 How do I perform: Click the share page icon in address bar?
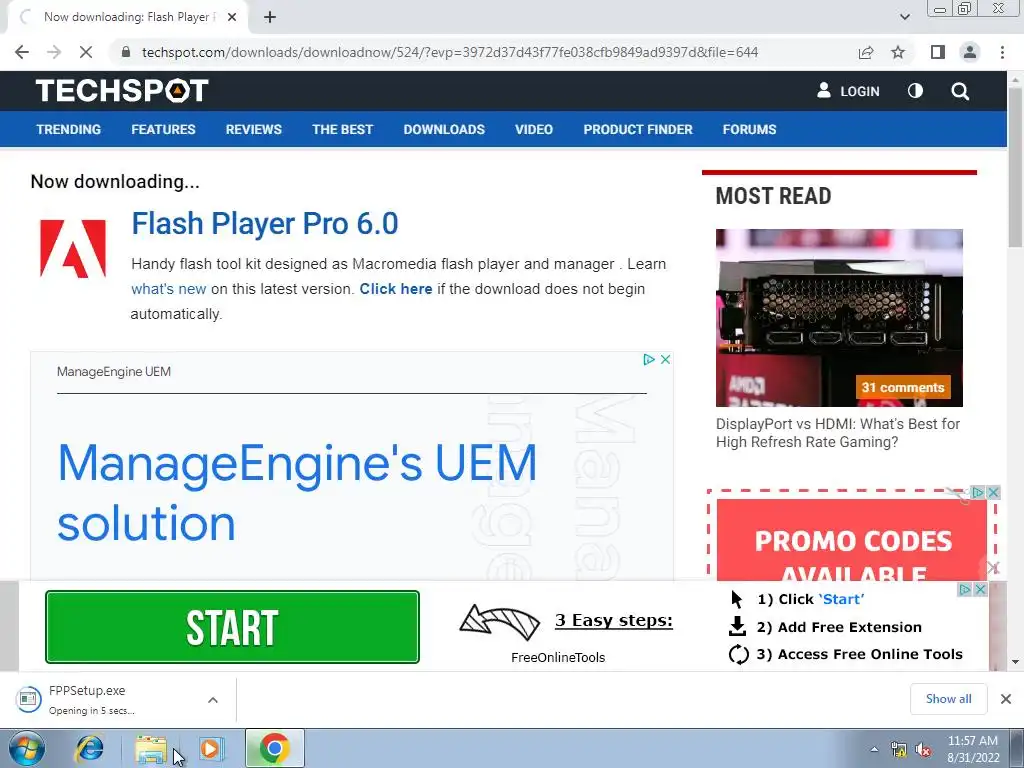(x=866, y=52)
